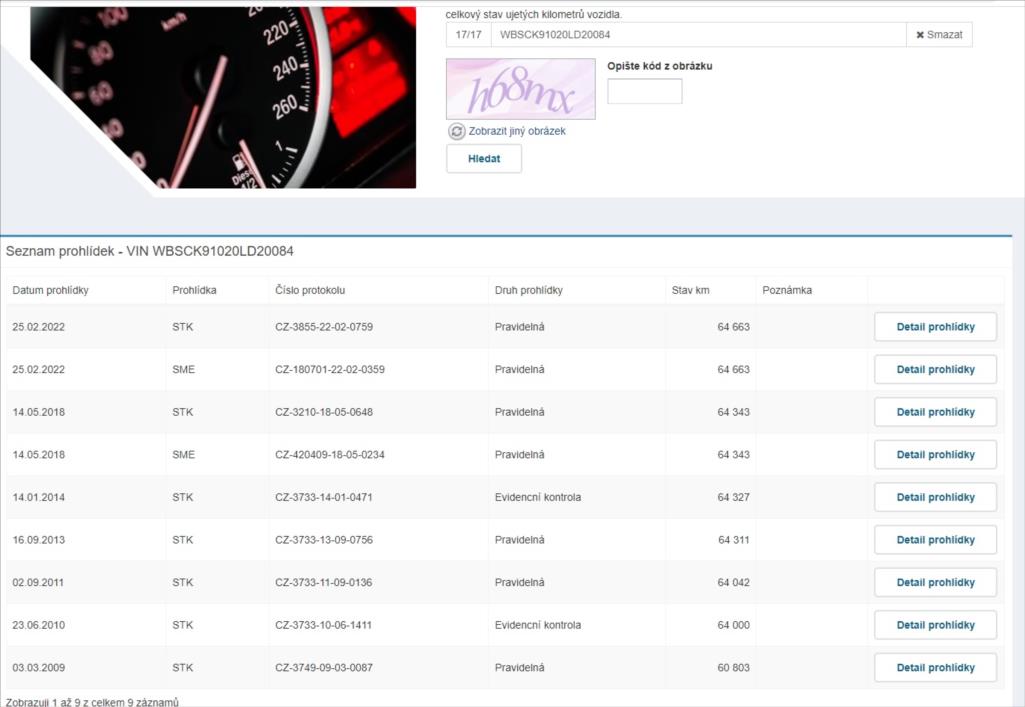Open detail for SME inspection 25.02.2022
Screen dimensions: 1025x707
pos(935,370)
